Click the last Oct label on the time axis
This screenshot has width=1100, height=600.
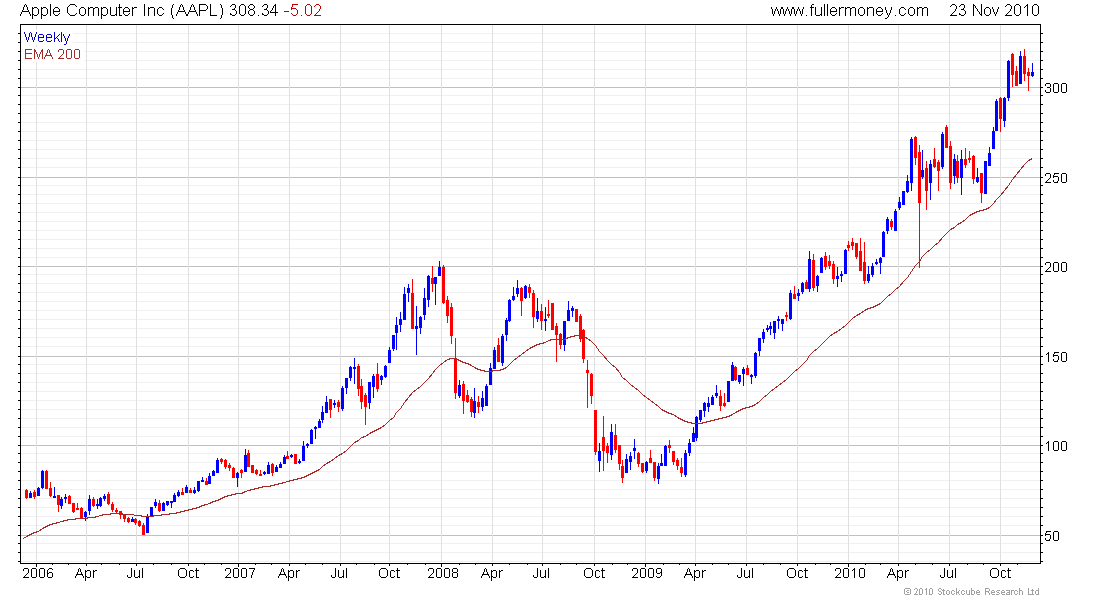pyautogui.click(x=1000, y=573)
